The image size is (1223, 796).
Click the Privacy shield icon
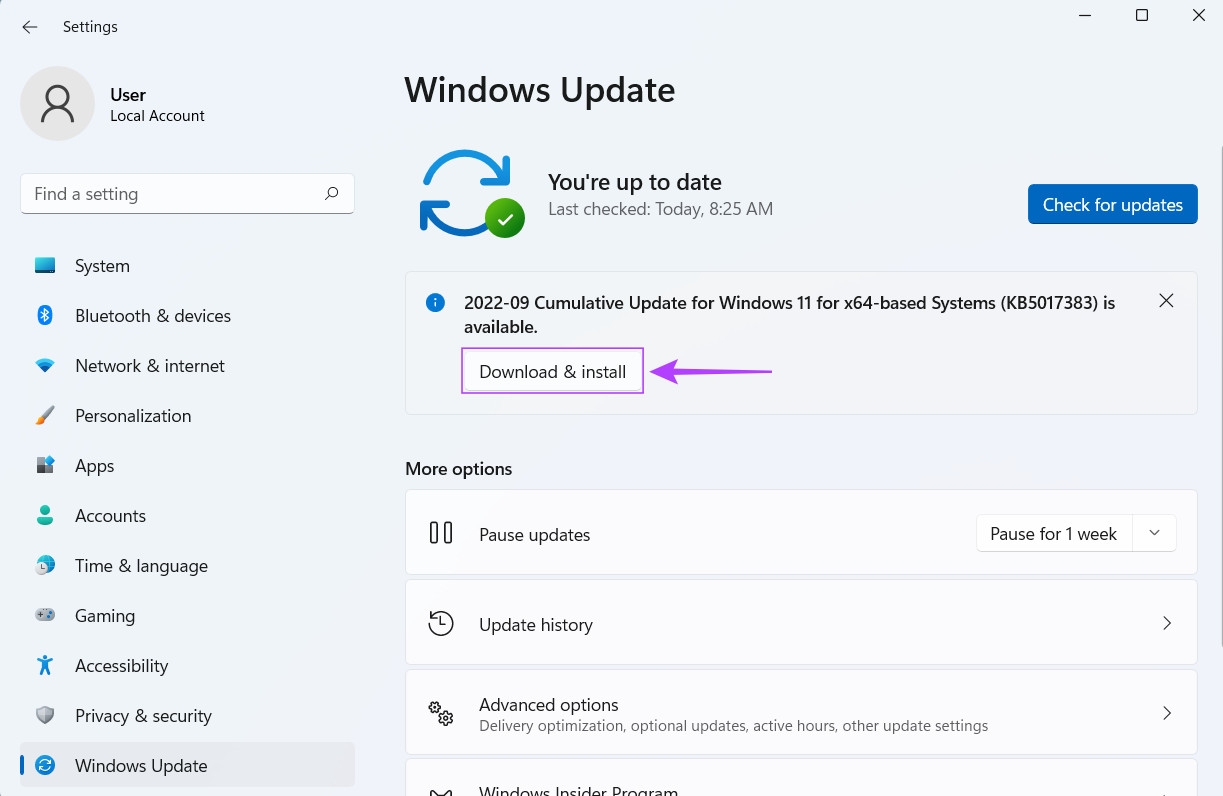[45, 716]
